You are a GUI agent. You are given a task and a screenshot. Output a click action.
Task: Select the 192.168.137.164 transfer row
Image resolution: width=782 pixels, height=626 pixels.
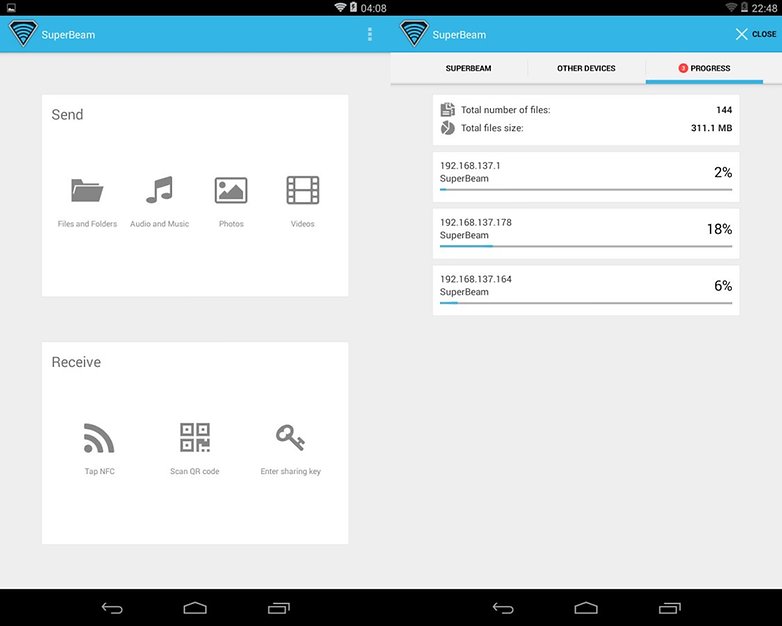click(586, 290)
